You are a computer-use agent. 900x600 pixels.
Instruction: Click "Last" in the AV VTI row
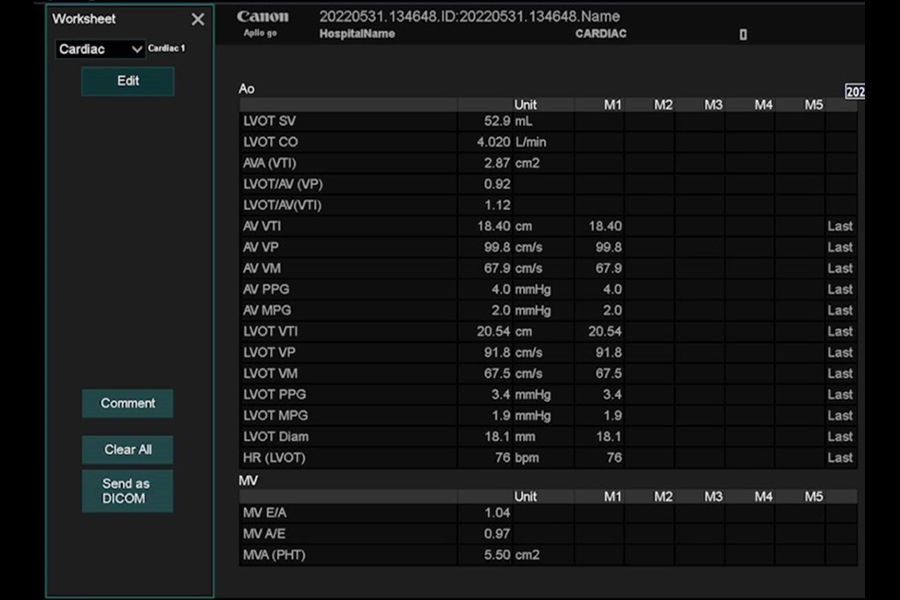pyautogui.click(x=840, y=226)
